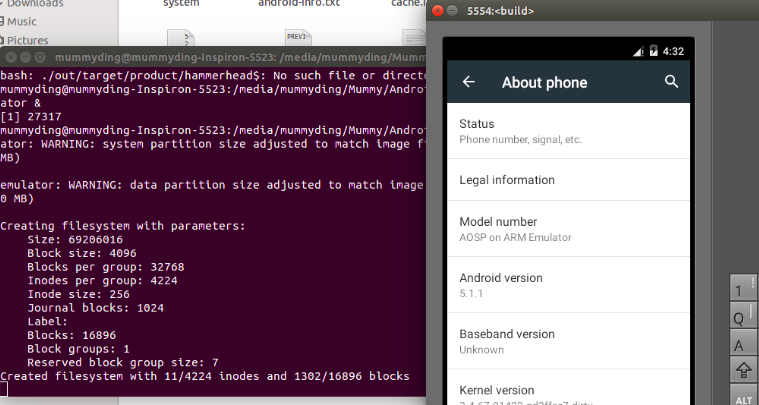This screenshot has width=759, height=405.
Task: Open the Status phone number entry
Action: pyautogui.click(x=568, y=131)
